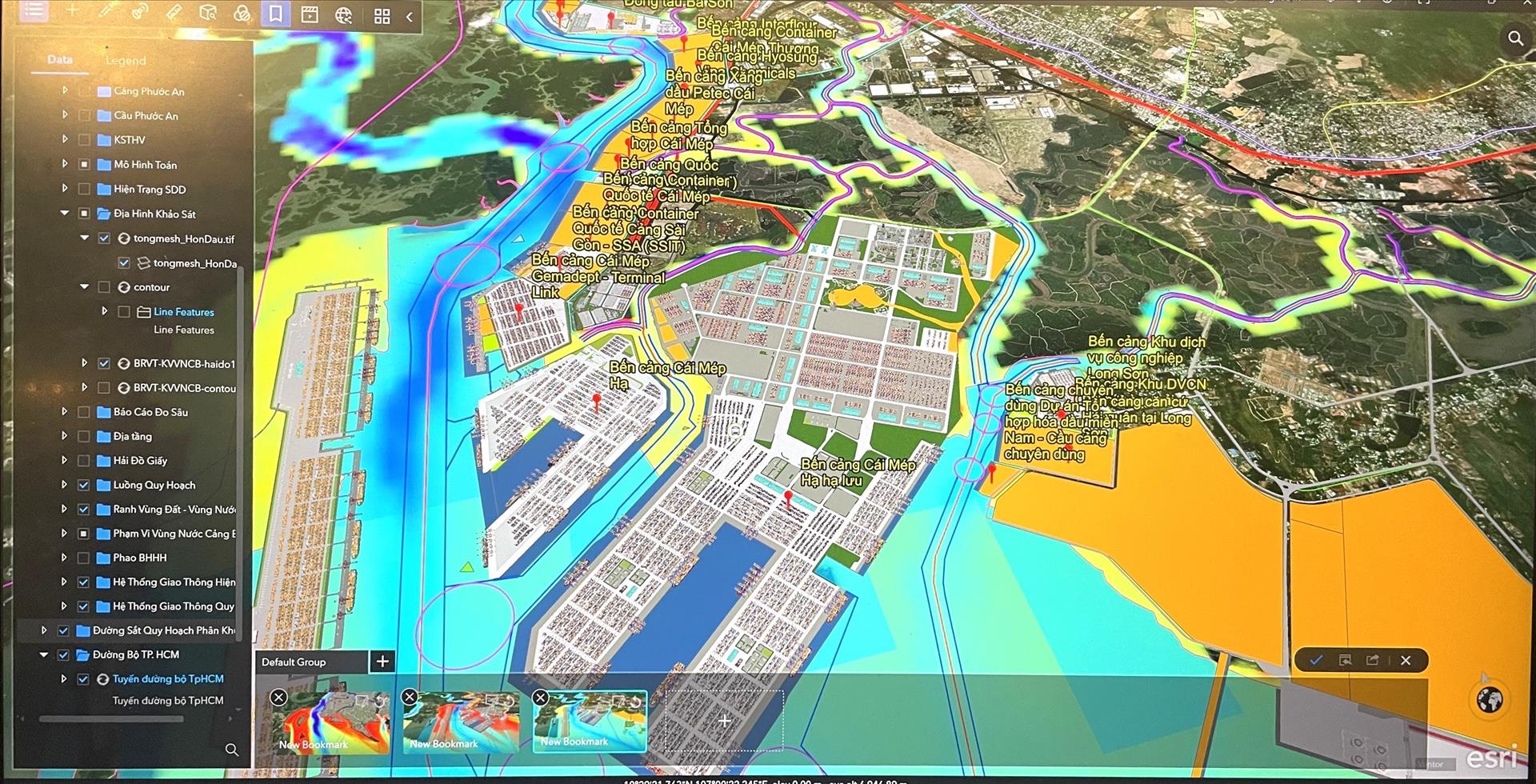Collapse the Đường Bộ TP. HCM group
This screenshot has width=1536, height=784.
point(45,654)
